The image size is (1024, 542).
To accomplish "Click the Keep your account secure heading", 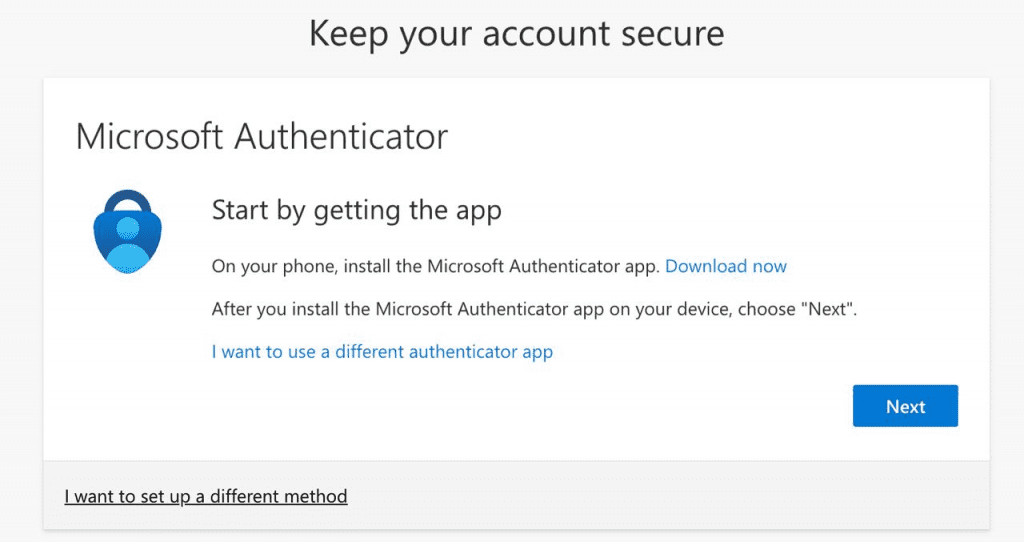I will tap(516, 33).
